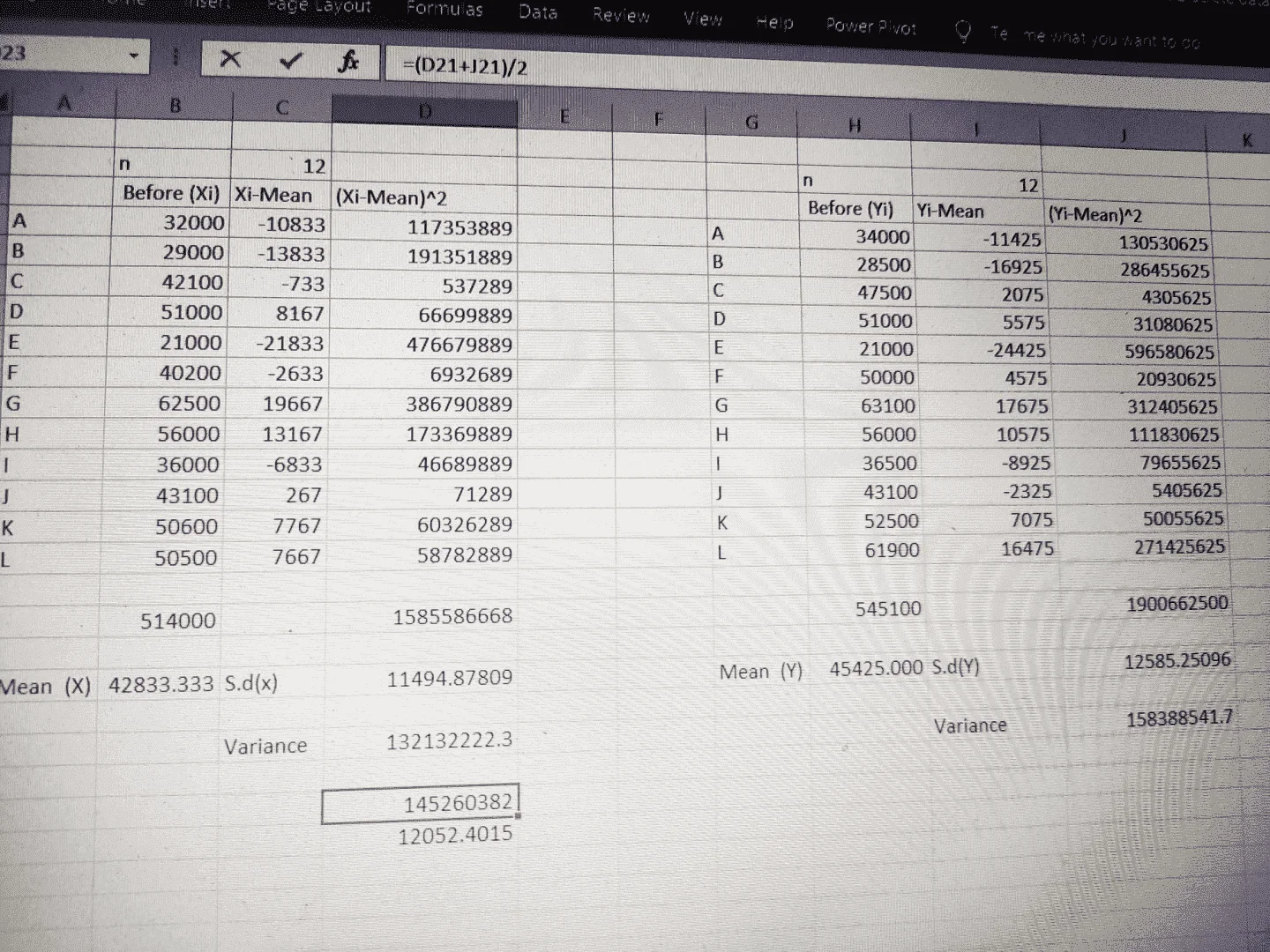This screenshot has height=952, width=1270.
Task: Open the Page Layout ribbon tab
Action: click(x=319, y=7)
